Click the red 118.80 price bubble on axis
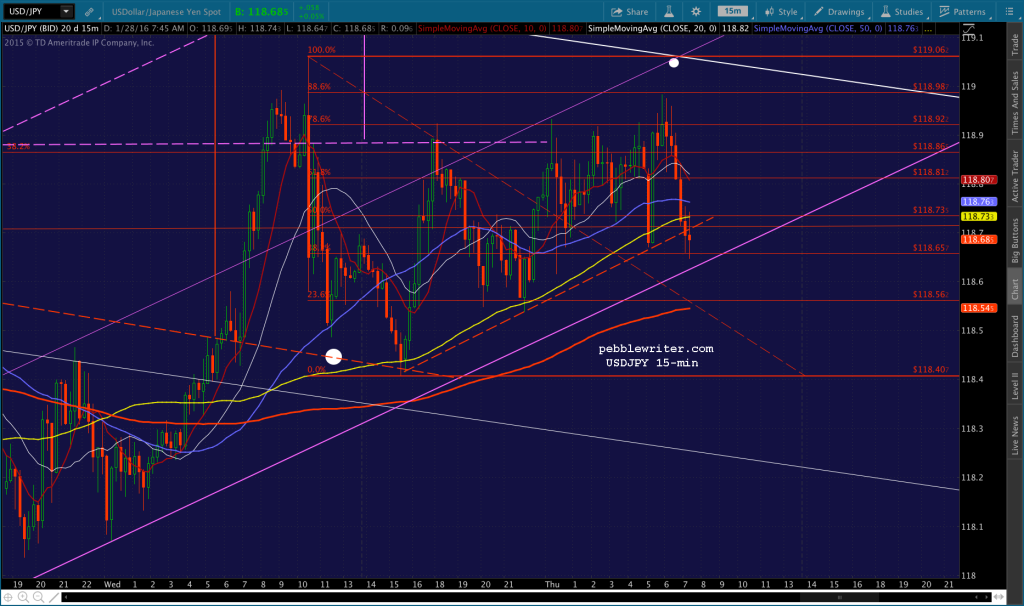The image size is (1024, 606). click(978, 180)
